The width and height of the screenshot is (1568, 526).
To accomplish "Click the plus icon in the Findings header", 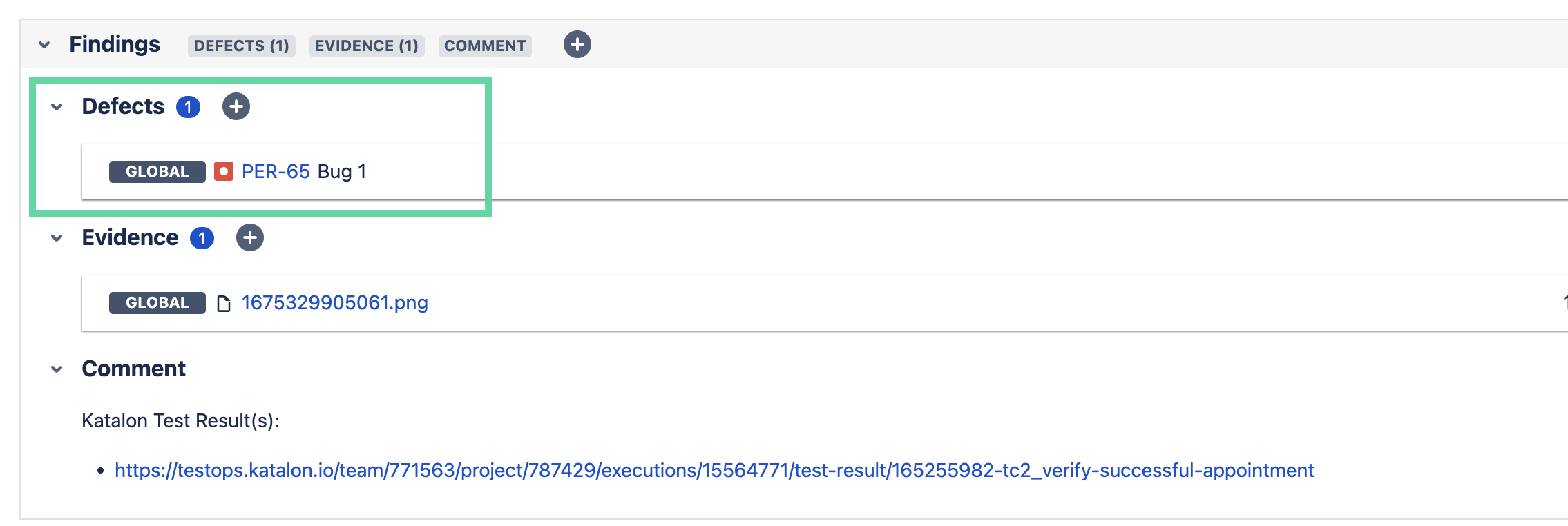I will click(x=577, y=45).
